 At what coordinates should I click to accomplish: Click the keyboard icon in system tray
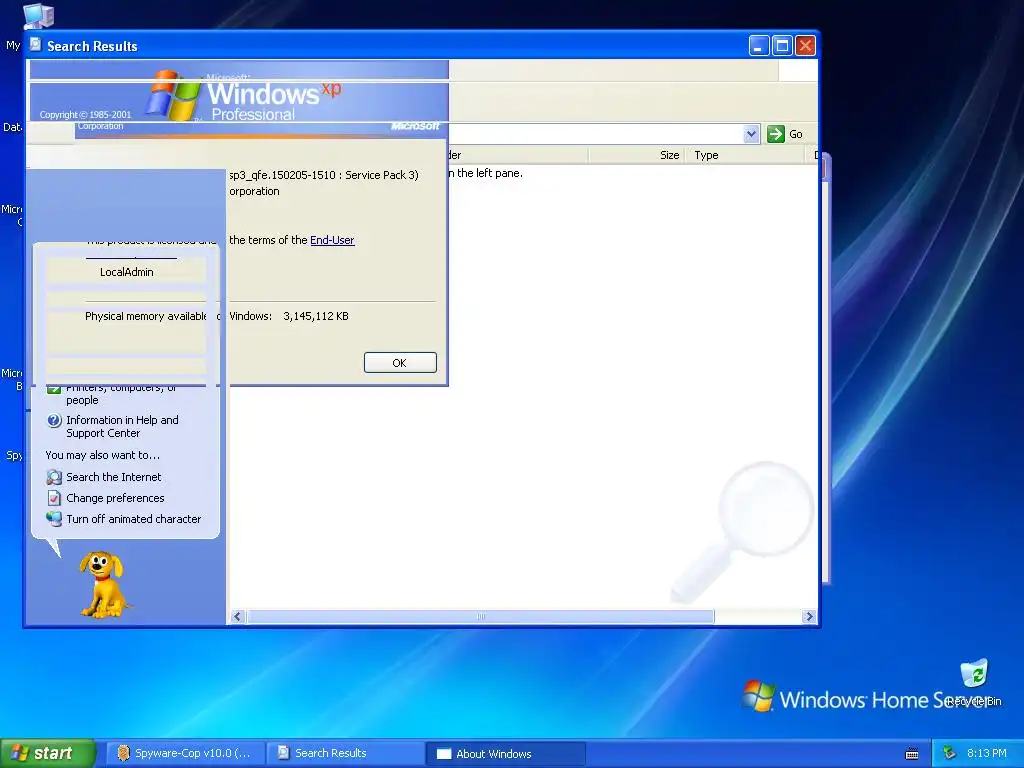pyautogui.click(x=912, y=754)
